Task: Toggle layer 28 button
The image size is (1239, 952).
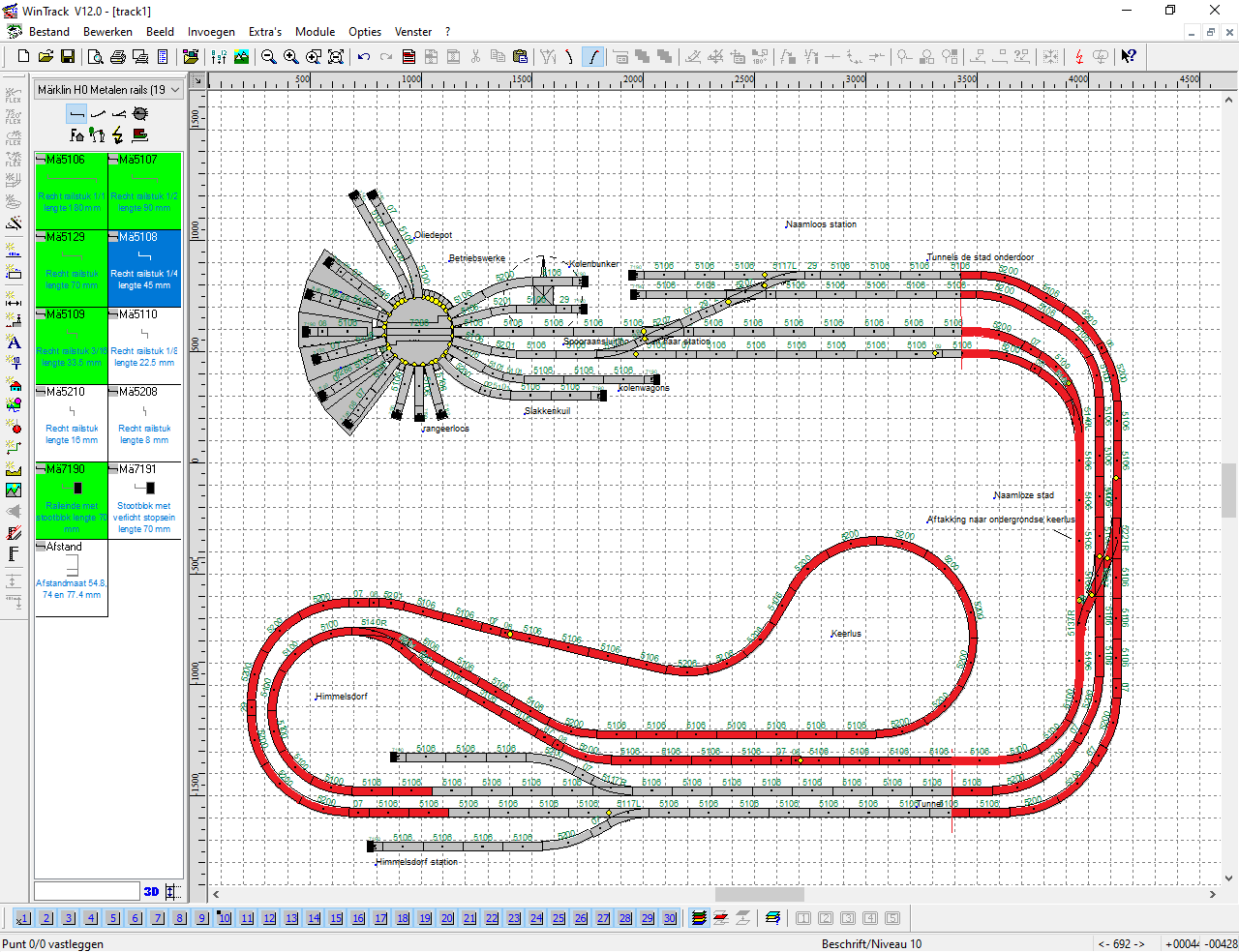Action: [625, 918]
